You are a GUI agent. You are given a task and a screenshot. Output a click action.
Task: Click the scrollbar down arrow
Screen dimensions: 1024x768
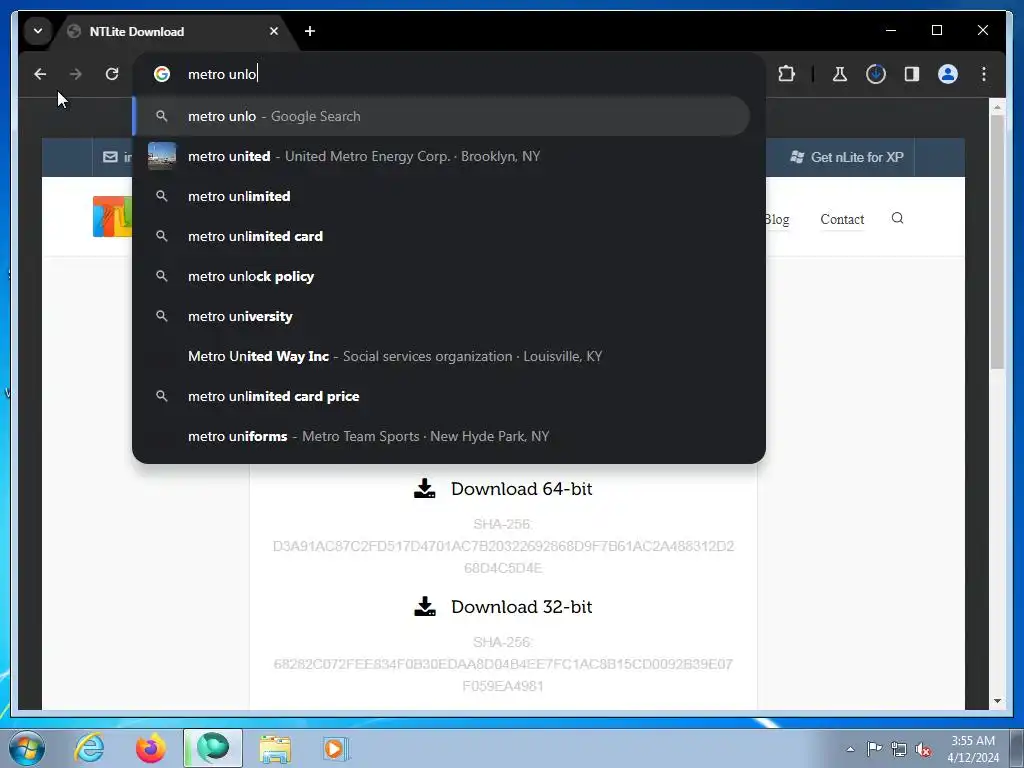click(997, 701)
